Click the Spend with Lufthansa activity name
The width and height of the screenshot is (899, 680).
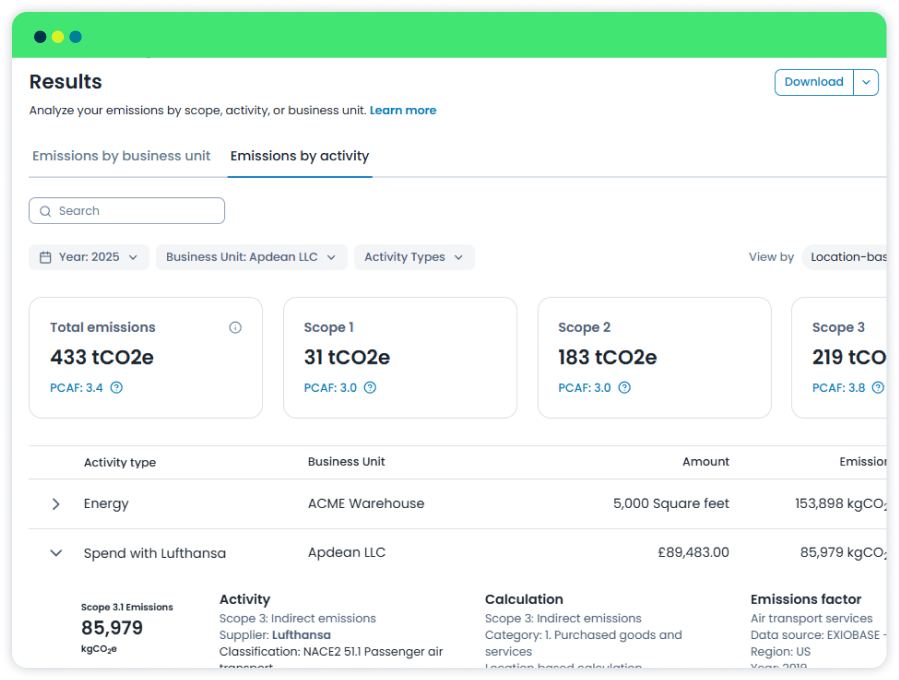(155, 553)
